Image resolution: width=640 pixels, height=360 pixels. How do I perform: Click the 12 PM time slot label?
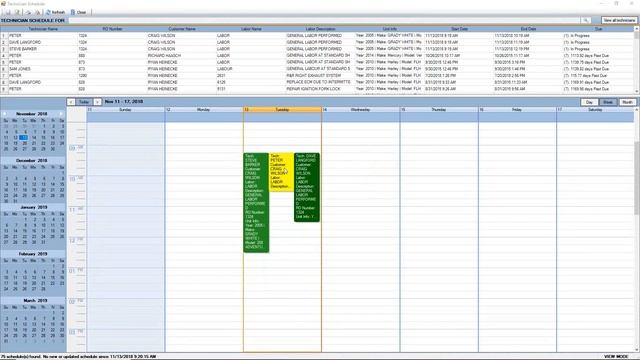pos(76,240)
